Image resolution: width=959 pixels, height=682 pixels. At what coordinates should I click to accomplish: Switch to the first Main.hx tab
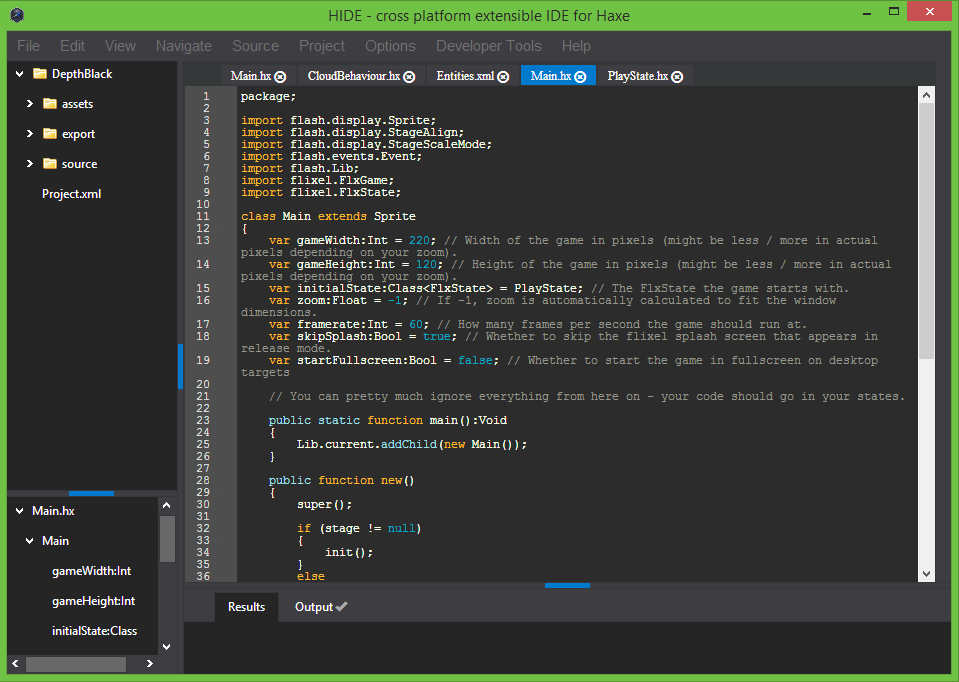click(x=251, y=76)
